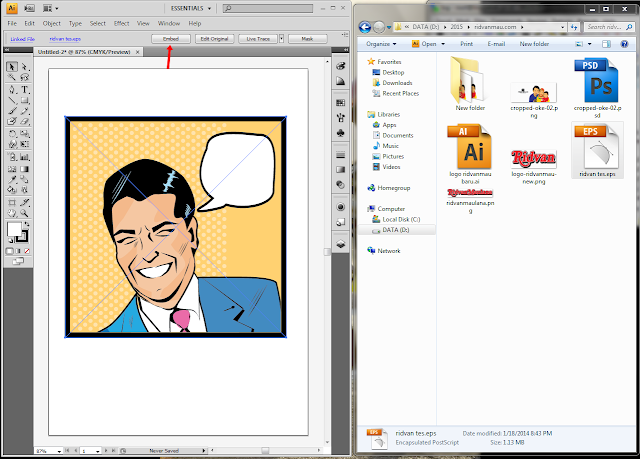Open the artboard number dropdown

(98, 451)
